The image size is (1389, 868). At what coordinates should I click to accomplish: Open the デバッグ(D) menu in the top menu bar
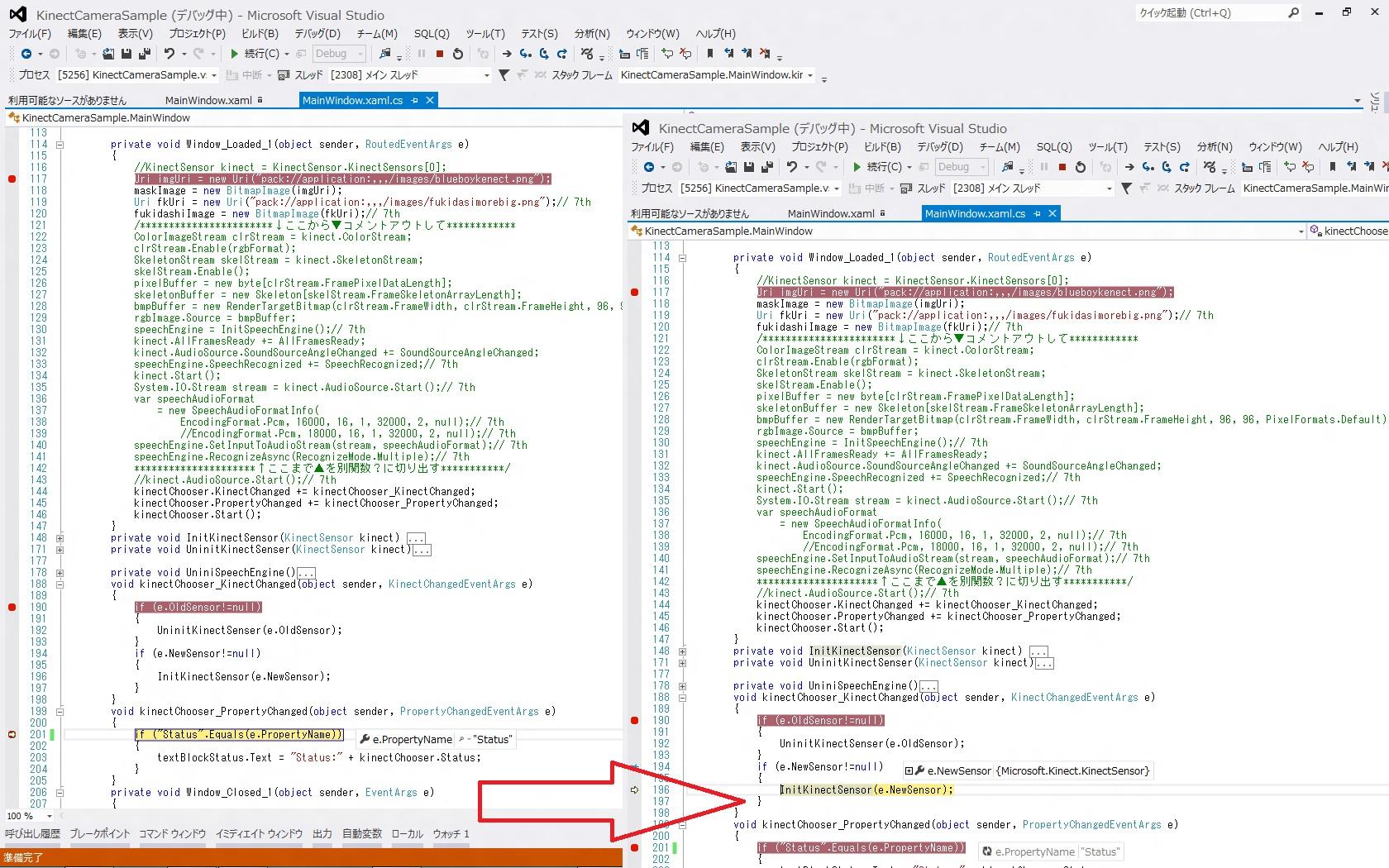tap(317, 34)
